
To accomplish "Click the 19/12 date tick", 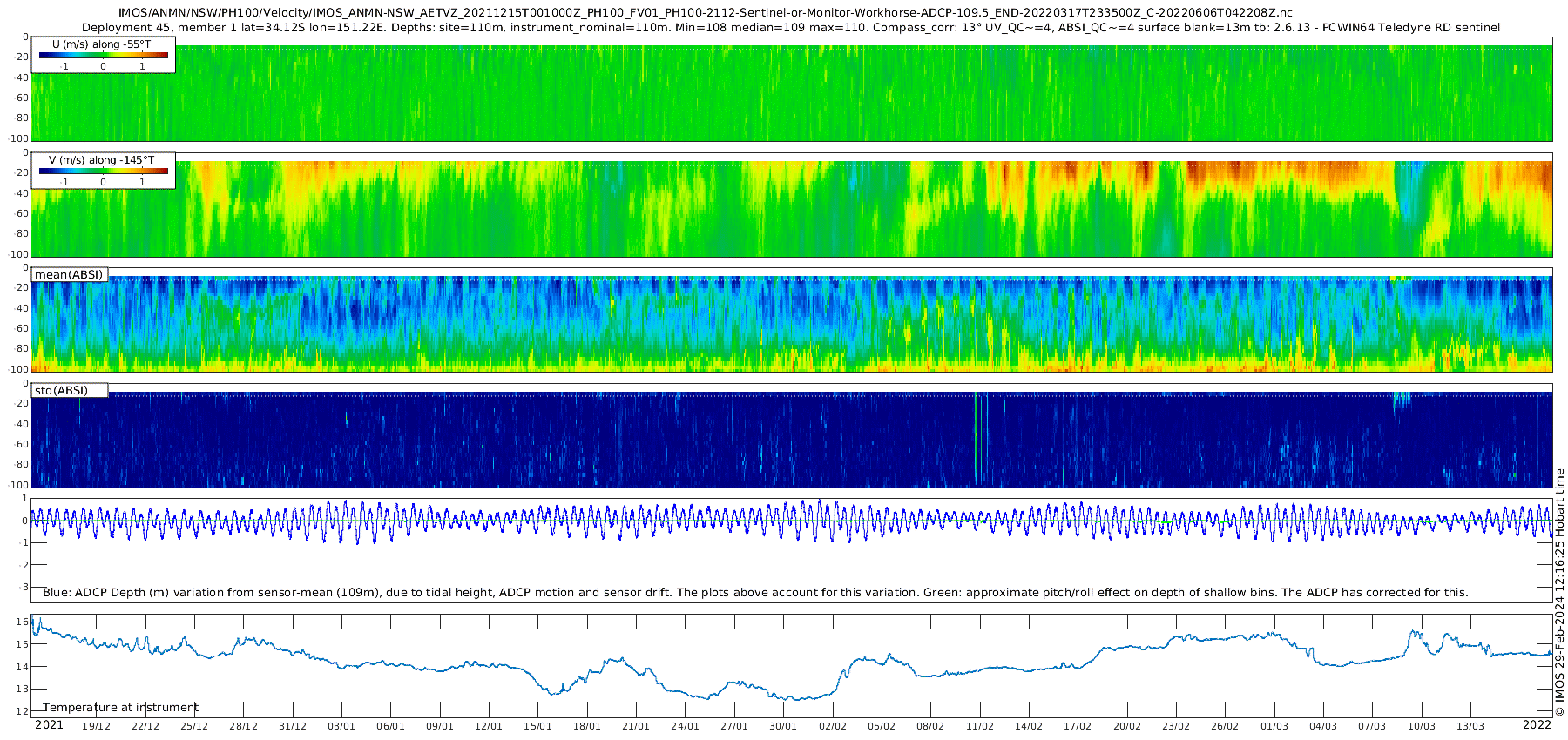I will (96, 726).
